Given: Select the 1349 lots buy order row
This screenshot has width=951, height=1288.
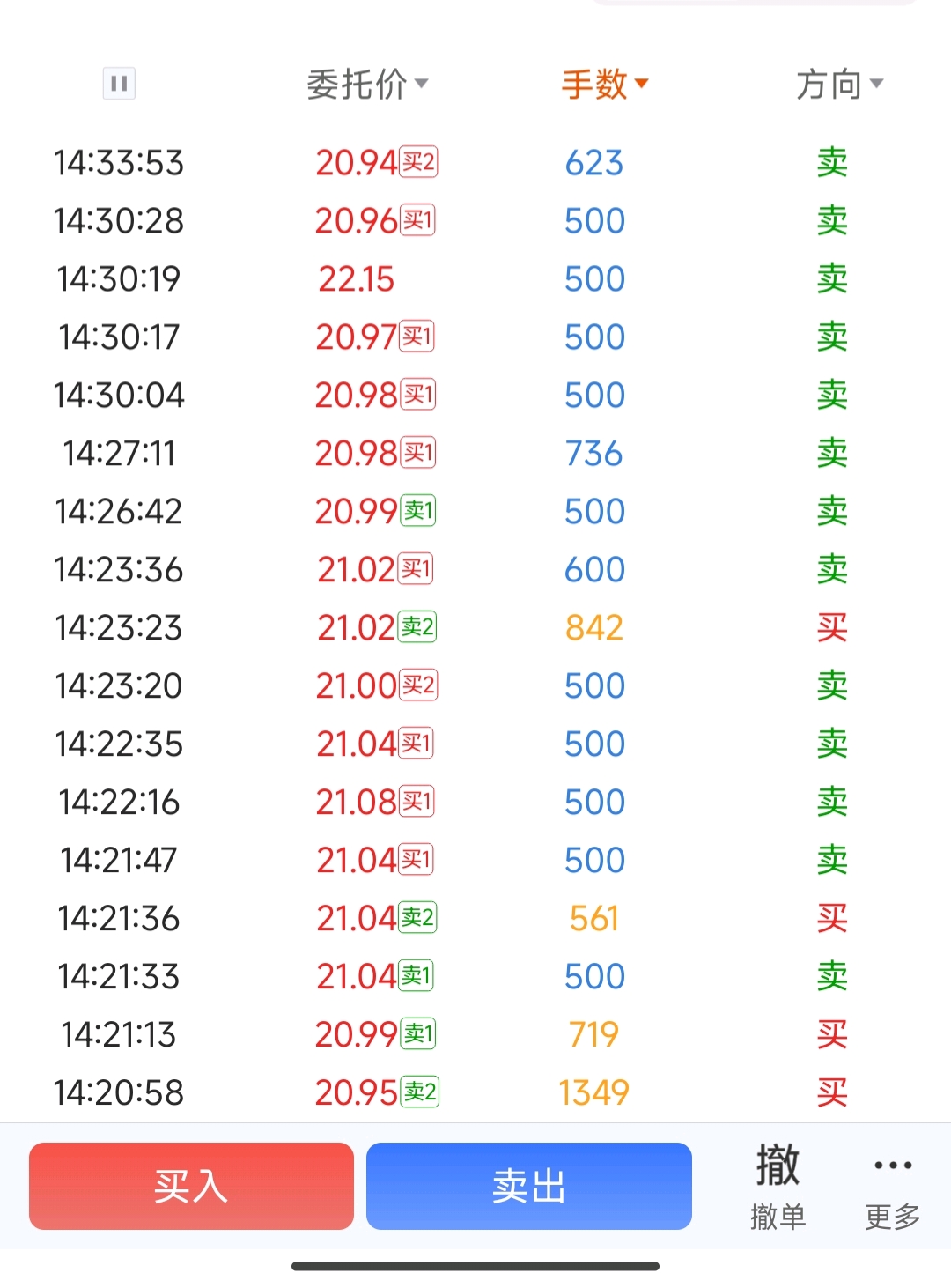Looking at the screenshot, I should tap(475, 1092).
